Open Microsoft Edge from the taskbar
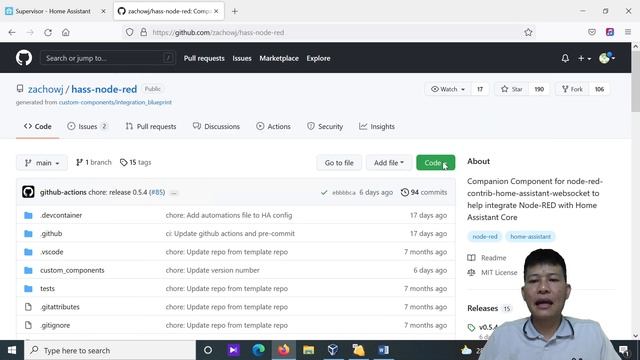This screenshot has height=360, width=640. coord(258,350)
